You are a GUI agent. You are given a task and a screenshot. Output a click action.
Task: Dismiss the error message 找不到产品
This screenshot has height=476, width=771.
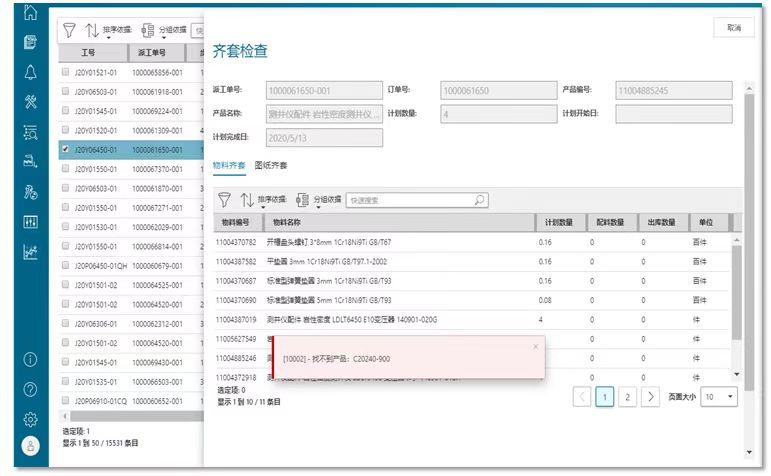coord(535,347)
